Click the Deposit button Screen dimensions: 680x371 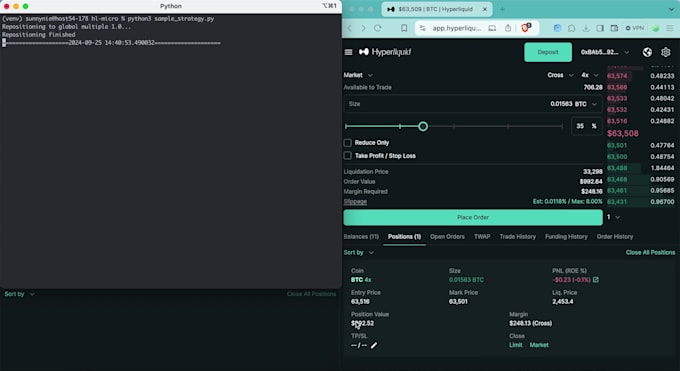[x=548, y=52]
